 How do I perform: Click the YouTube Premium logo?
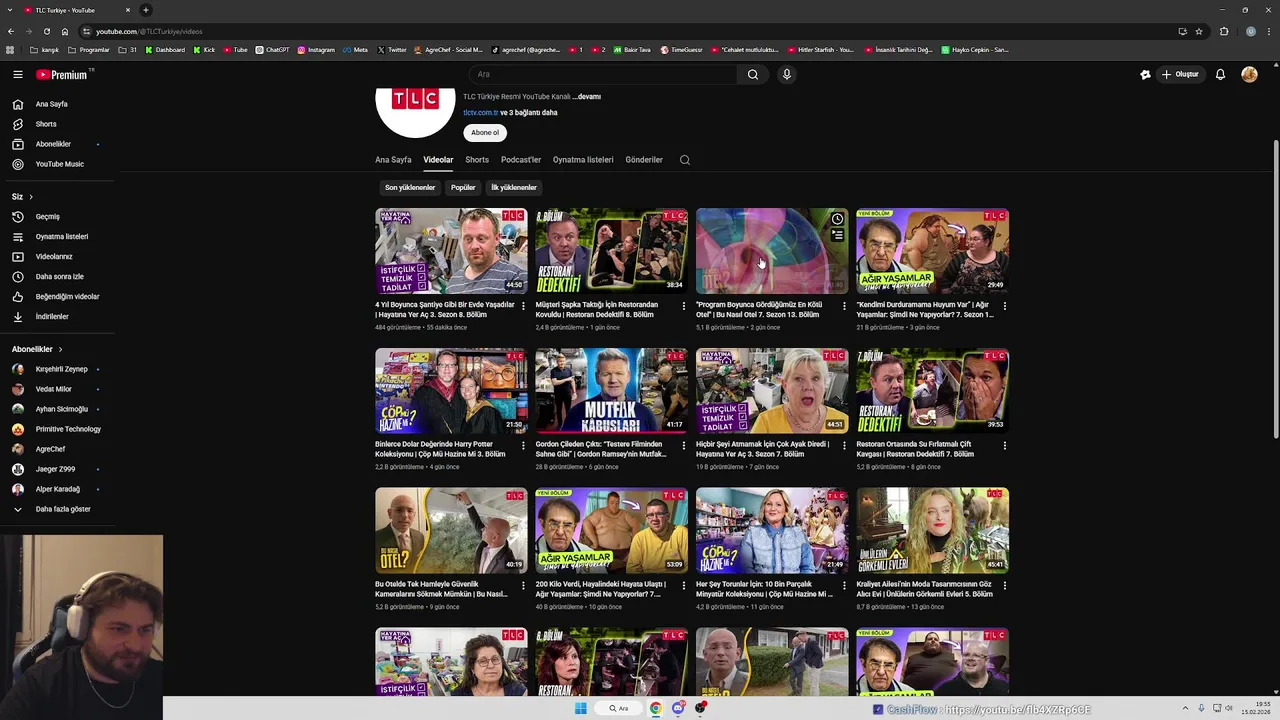(62, 74)
